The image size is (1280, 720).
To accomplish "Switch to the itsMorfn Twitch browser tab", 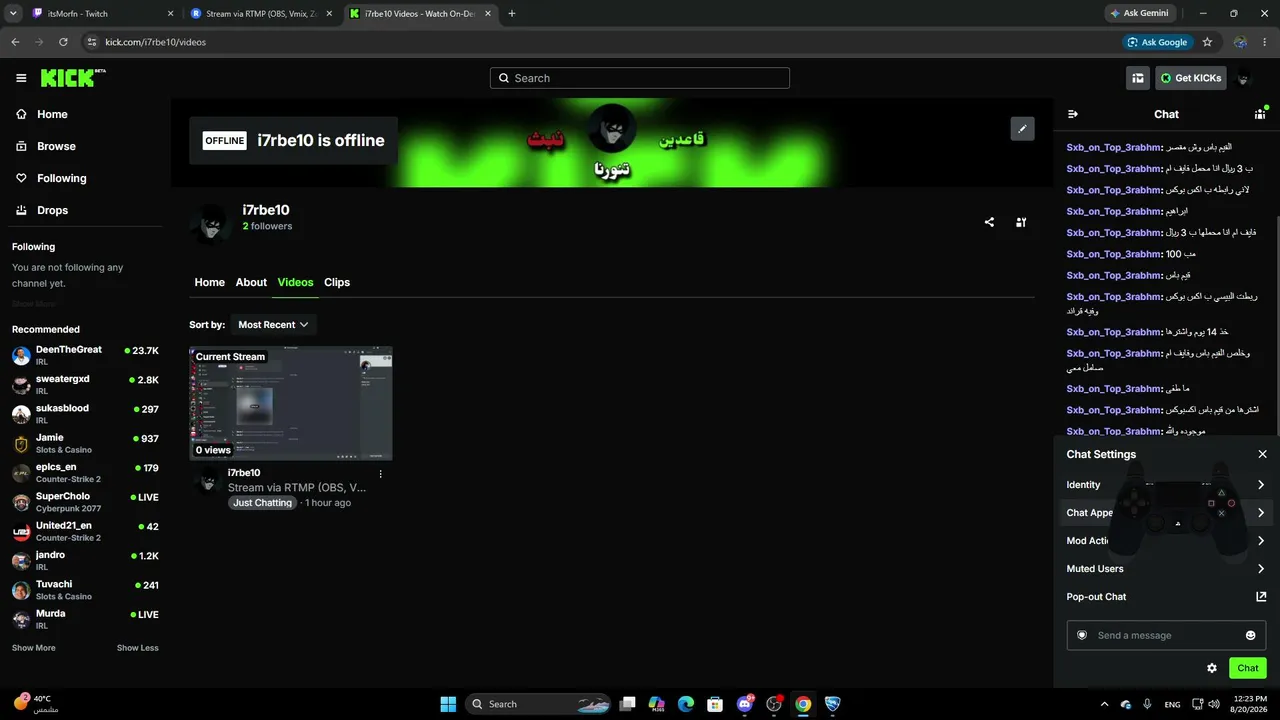I will tap(100, 14).
